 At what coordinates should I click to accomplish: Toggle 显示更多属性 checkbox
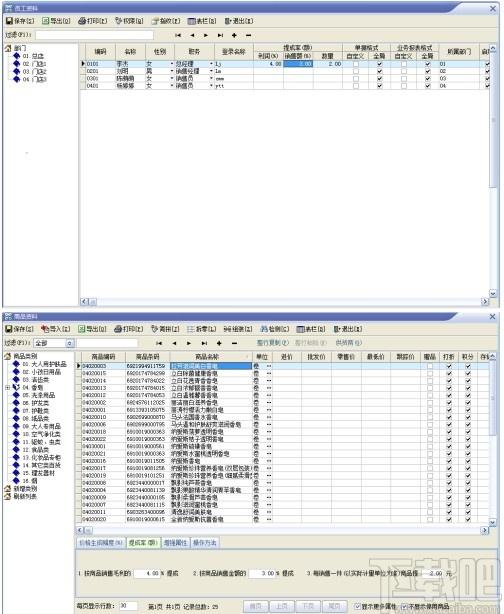point(357,606)
